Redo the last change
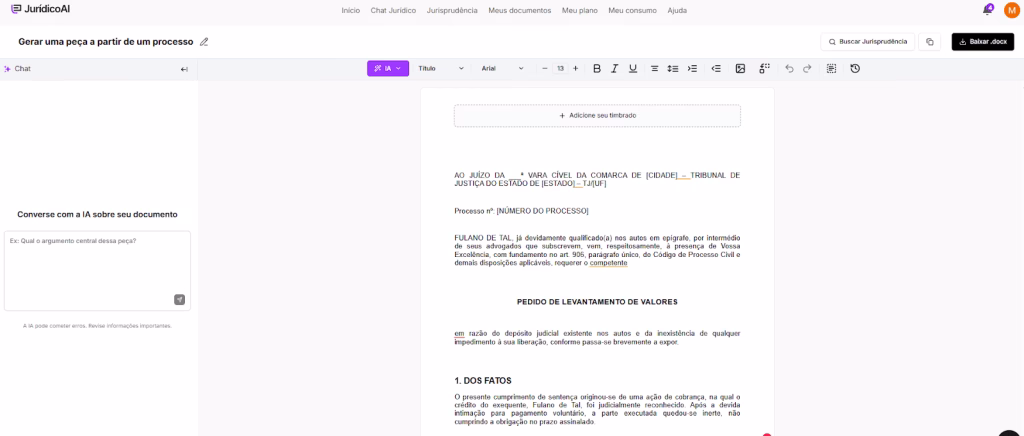 coord(807,68)
